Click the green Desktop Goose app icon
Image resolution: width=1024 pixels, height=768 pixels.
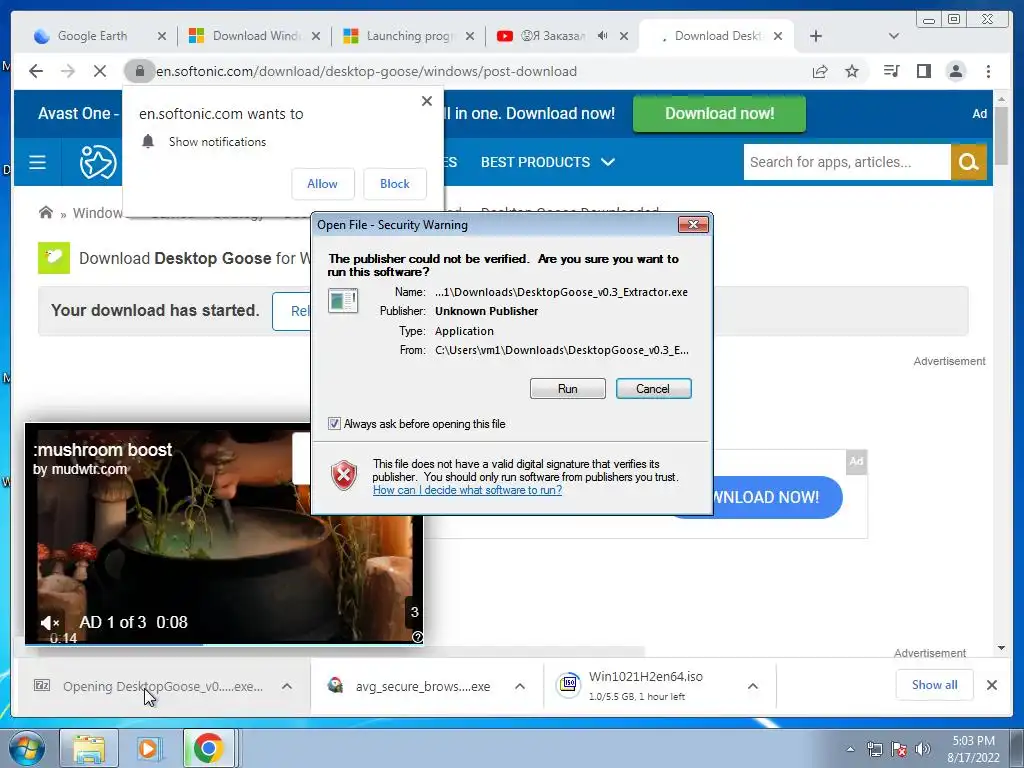coord(54,258)
